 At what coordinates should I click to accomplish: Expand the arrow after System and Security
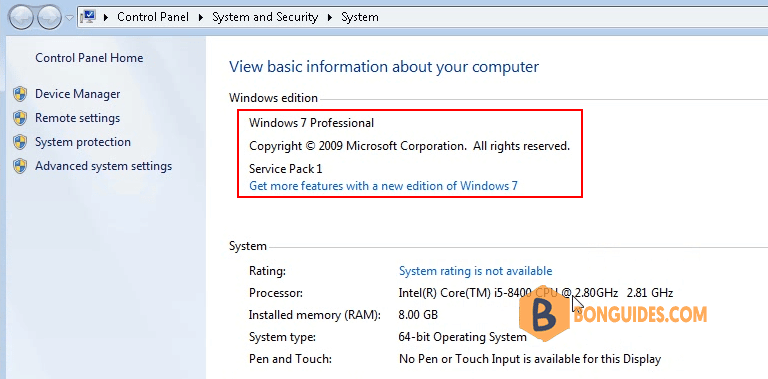pos(330,18)
